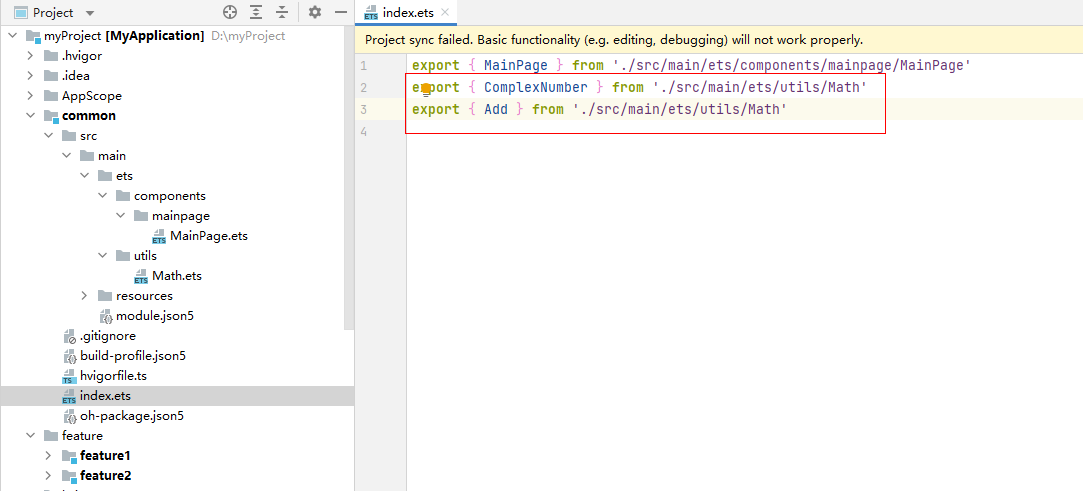This screenshot has height=491, width=1083.
Task: Open hvigorfile.ts from project tree
Action: 113,376
